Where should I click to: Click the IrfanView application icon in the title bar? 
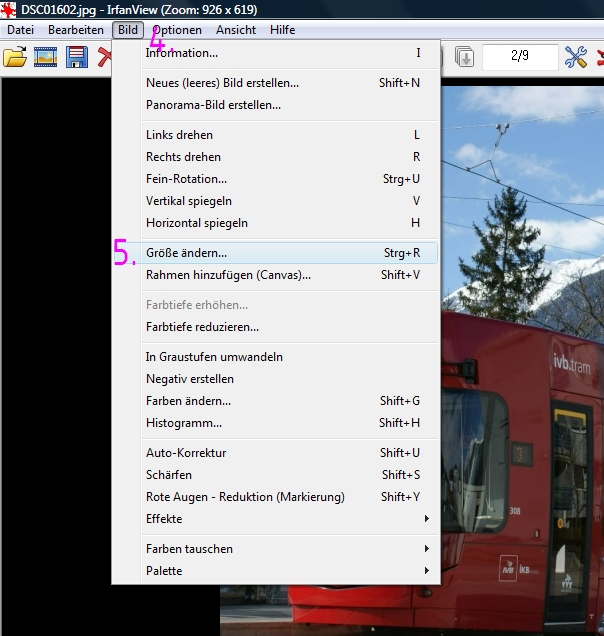coord(9,10)
